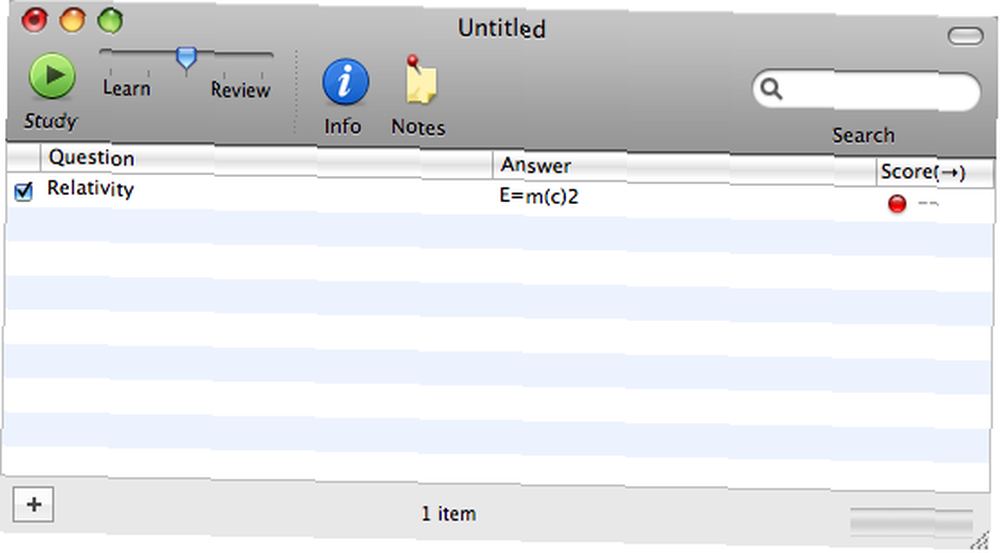This screenshot has width=1000, height=553.
Task: Start a session with the green Study button
Action: click(52, 76)
